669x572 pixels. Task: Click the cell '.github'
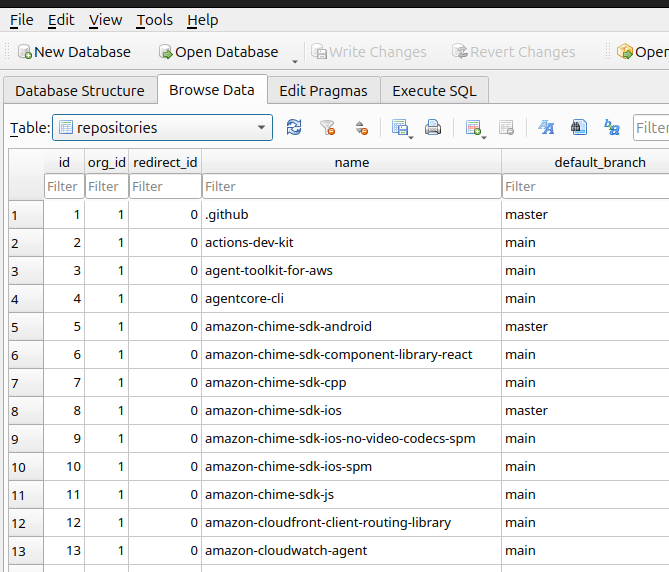point(352,215)
